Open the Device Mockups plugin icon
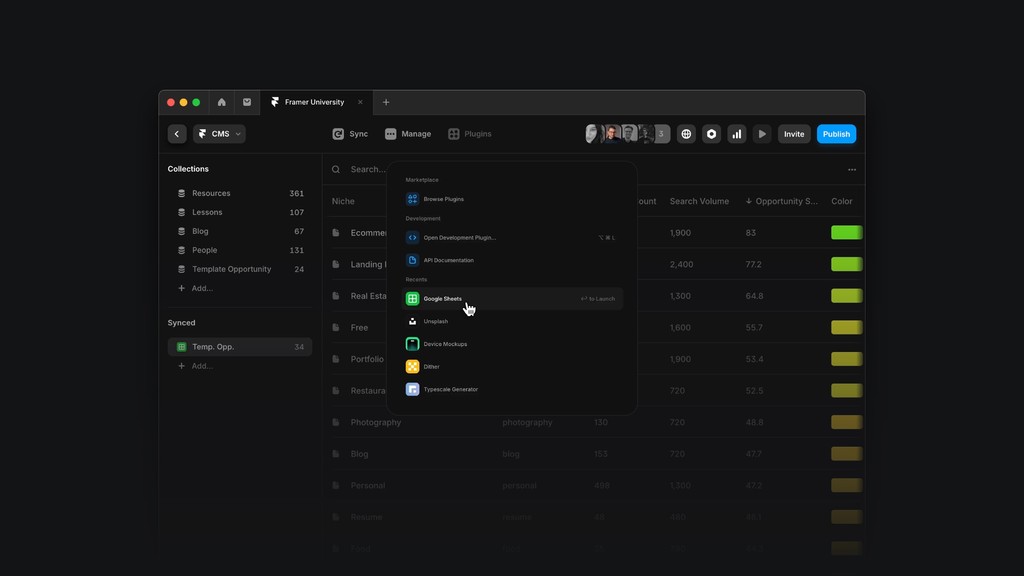This screenshot has width=1024, height=576. [412, 343]
